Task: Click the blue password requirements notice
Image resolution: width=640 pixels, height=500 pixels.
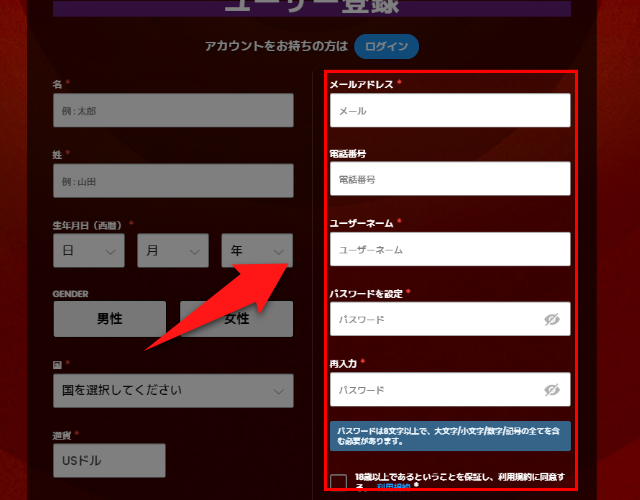Action: 449,436
